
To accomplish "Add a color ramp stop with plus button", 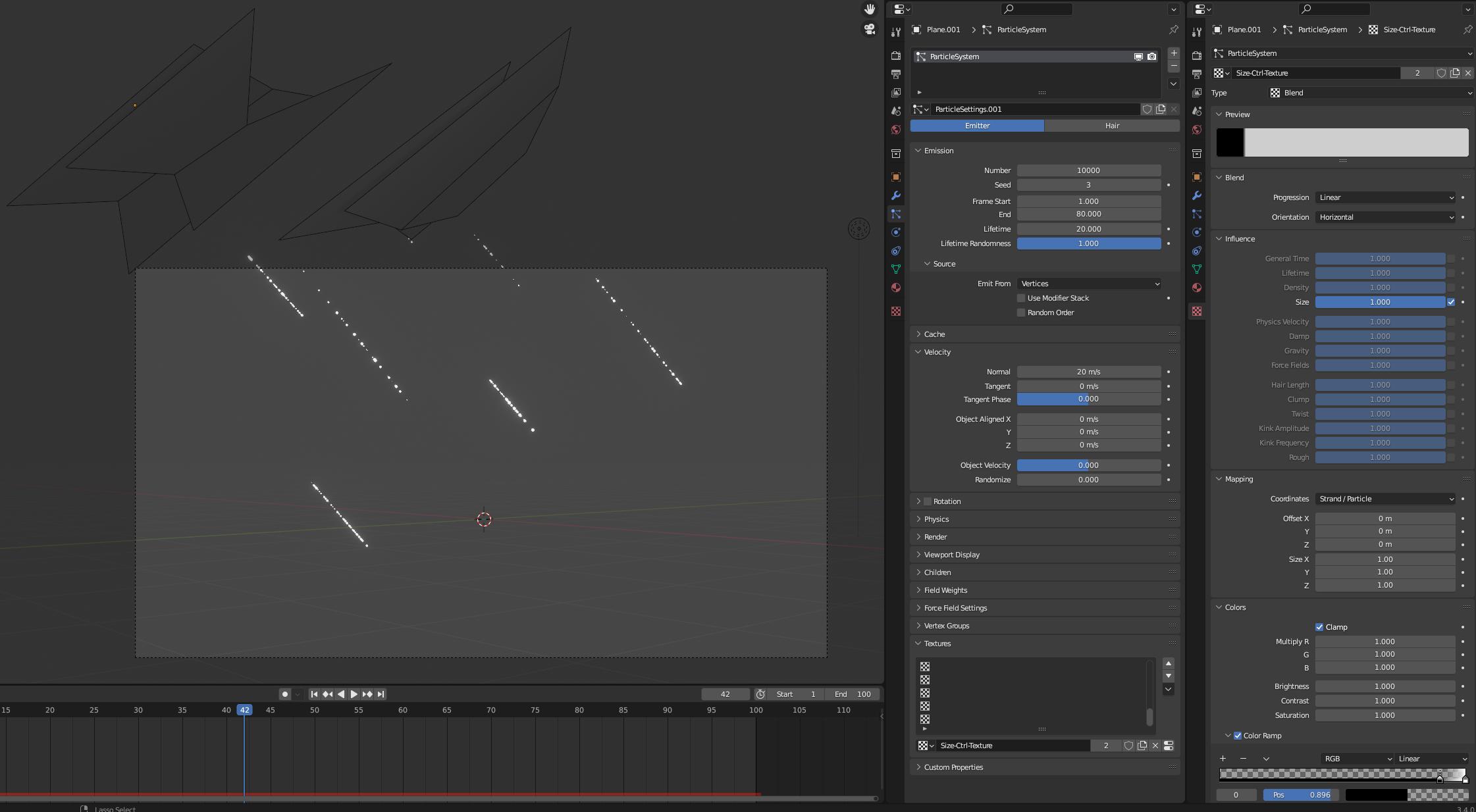I will (x=1223, y=759).
